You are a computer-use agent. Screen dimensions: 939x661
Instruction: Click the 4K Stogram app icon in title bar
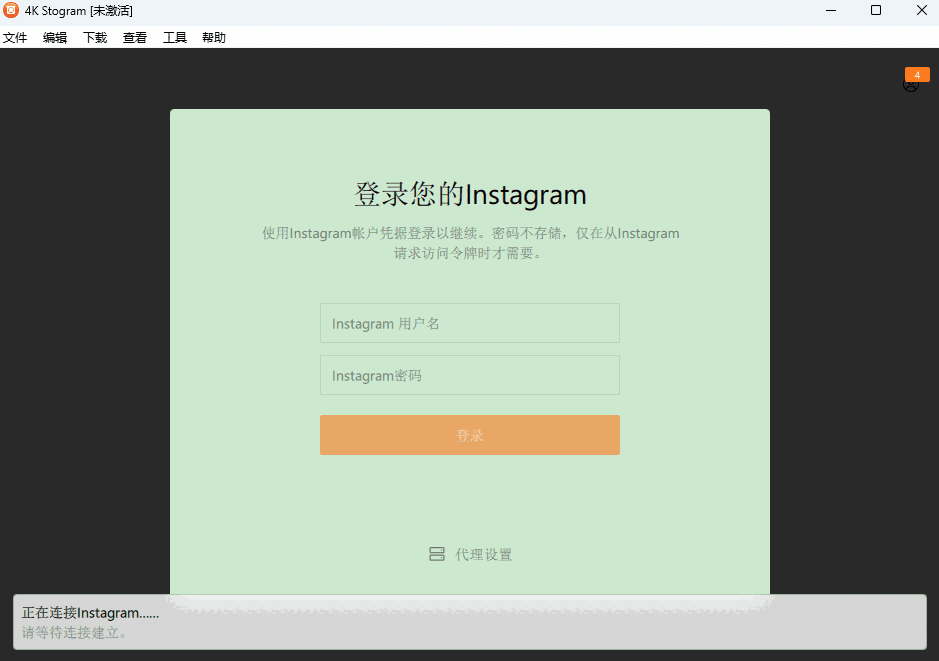coord(10,11)
